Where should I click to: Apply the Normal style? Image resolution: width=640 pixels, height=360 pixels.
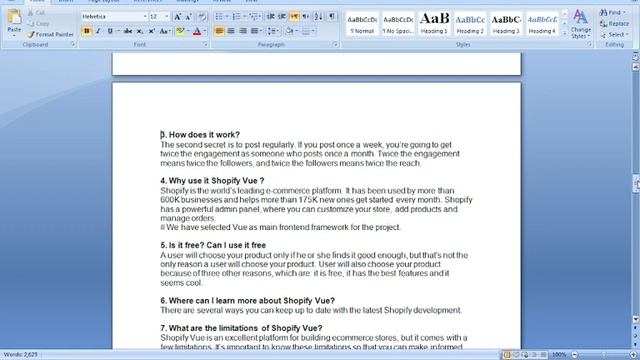pyautogui.click(x=362, y=24)
